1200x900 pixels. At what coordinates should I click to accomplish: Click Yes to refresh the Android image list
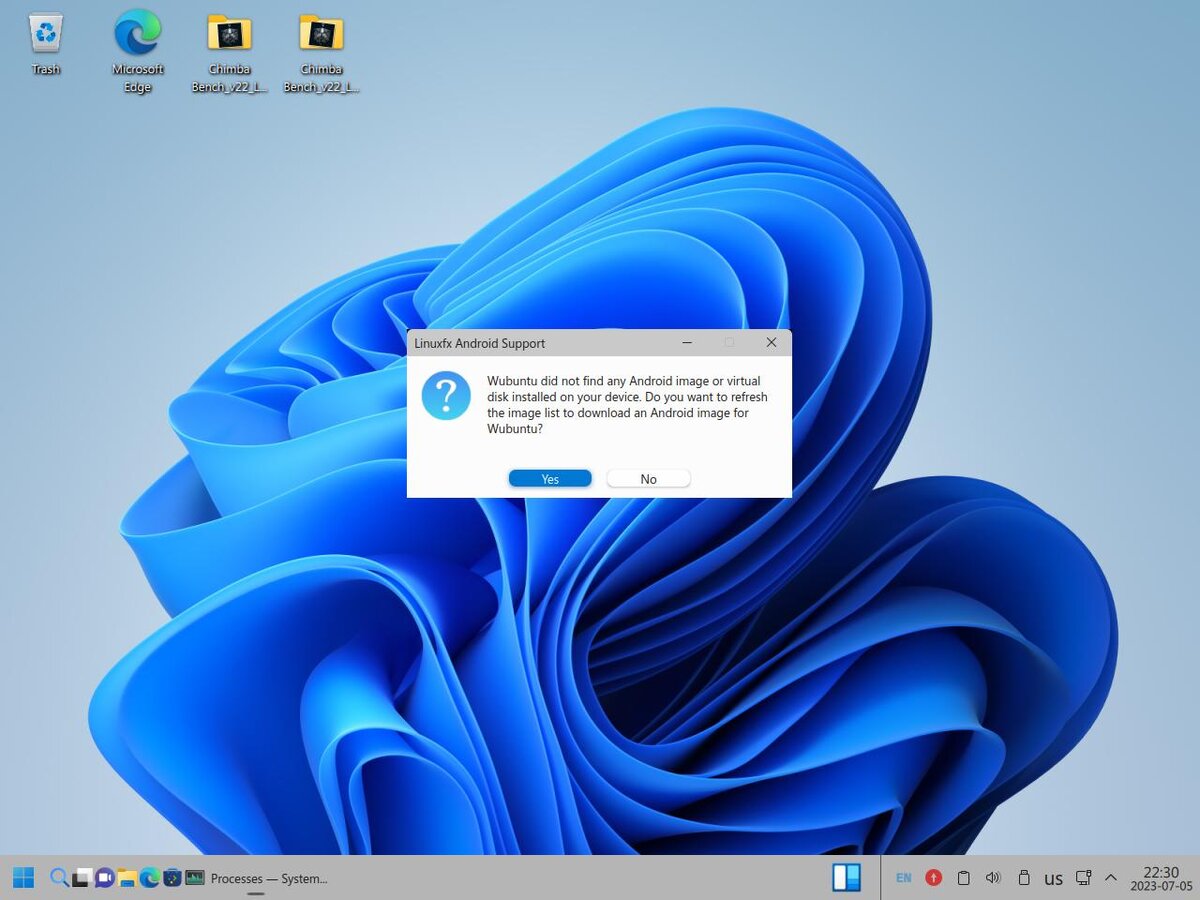(550, 479)
